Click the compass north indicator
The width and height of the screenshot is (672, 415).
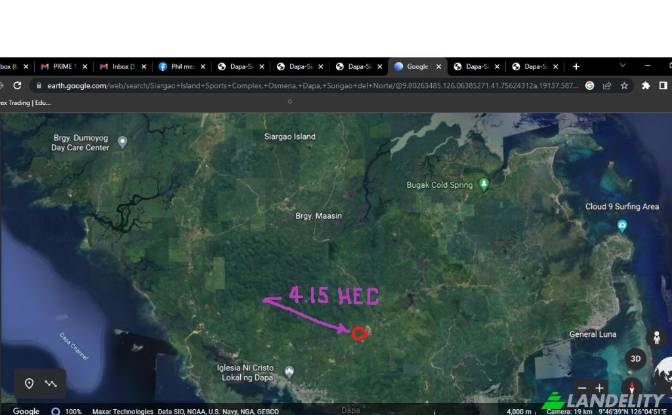tap(632, 385)
